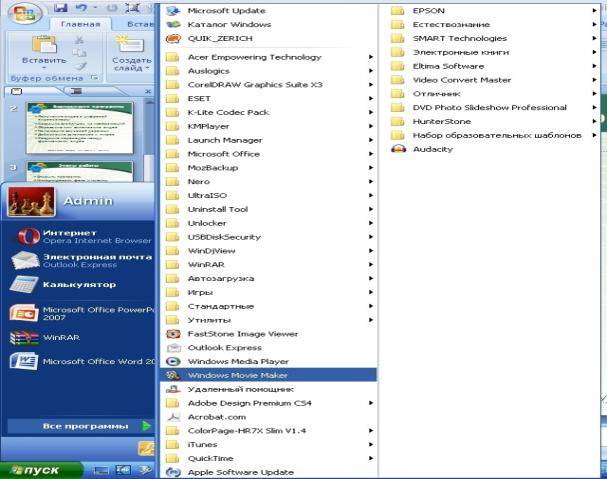
Task: Open the iTunes folder entry
Action: click(x=268, y=445)
